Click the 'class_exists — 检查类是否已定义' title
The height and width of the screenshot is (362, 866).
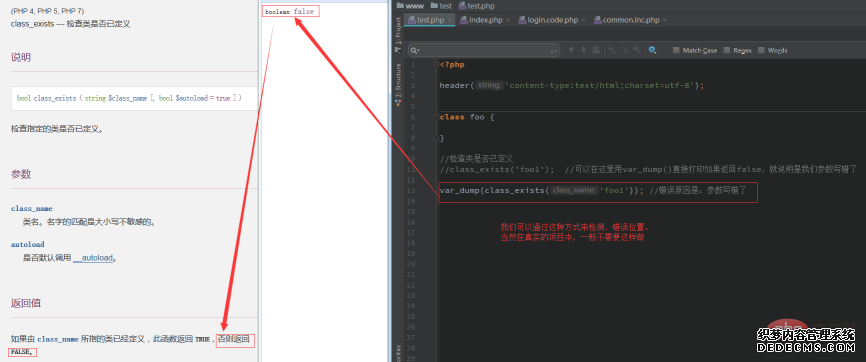pyautogui.click(x=71, y=24)
